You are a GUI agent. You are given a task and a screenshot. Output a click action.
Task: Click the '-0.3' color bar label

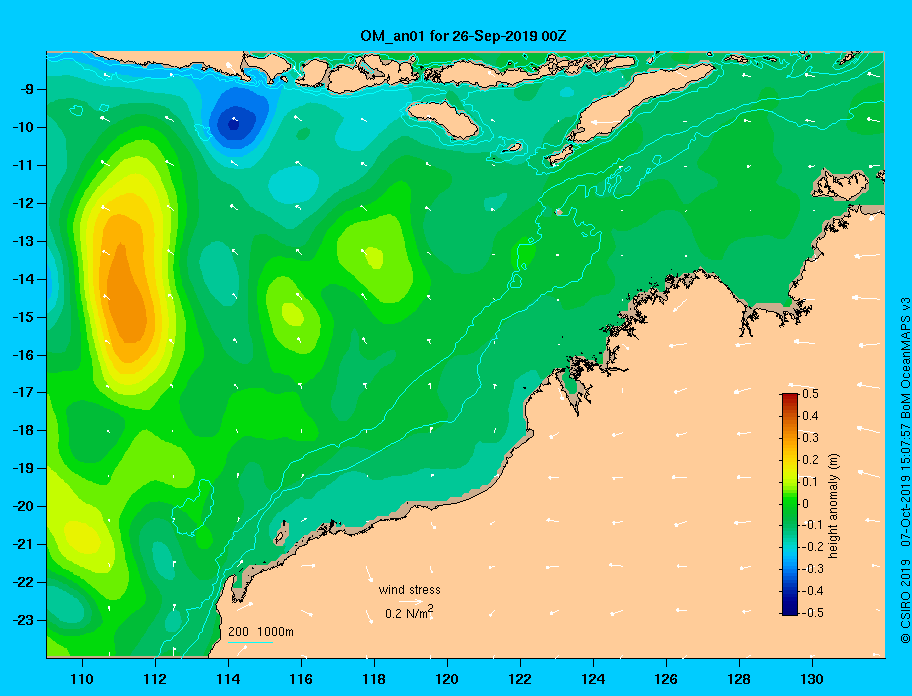[x=812, y=569]
